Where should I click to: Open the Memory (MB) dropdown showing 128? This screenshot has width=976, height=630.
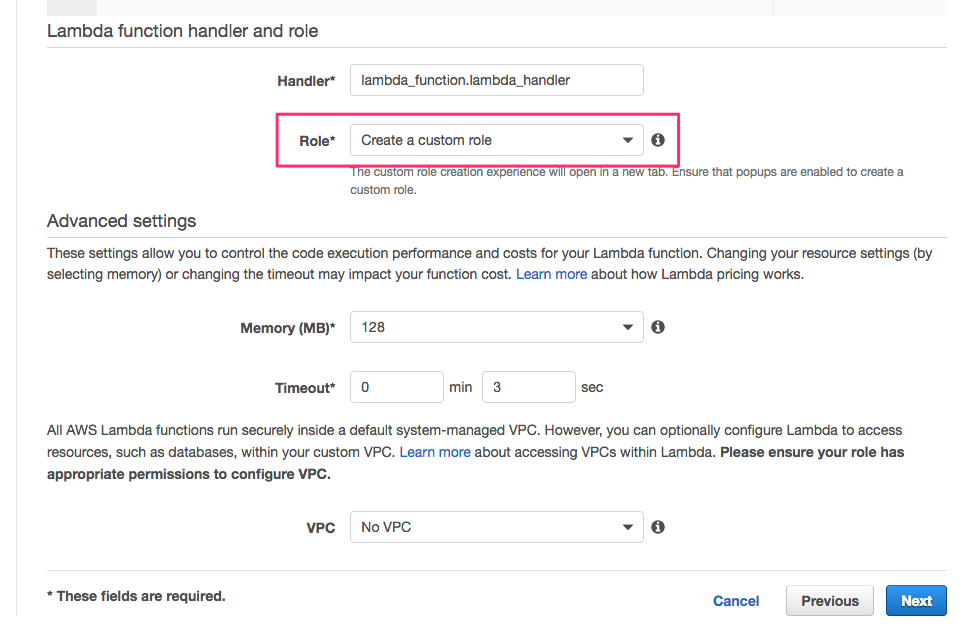[496, 327]
